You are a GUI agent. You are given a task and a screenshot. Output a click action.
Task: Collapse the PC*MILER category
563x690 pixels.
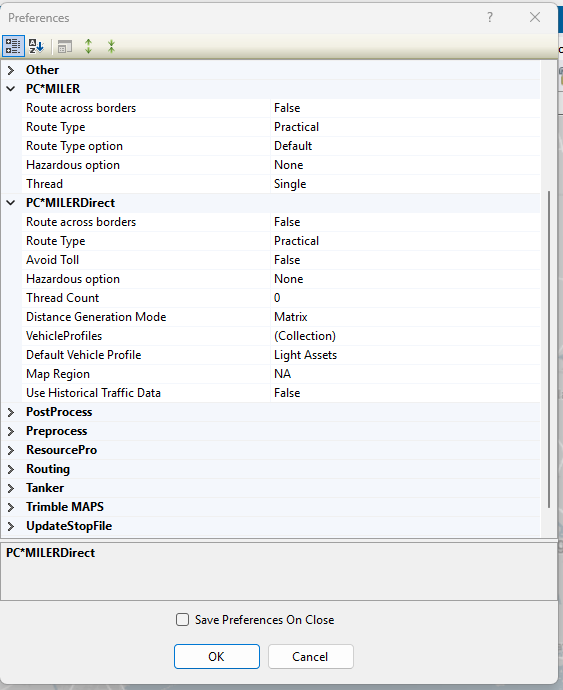pos(11,89)
